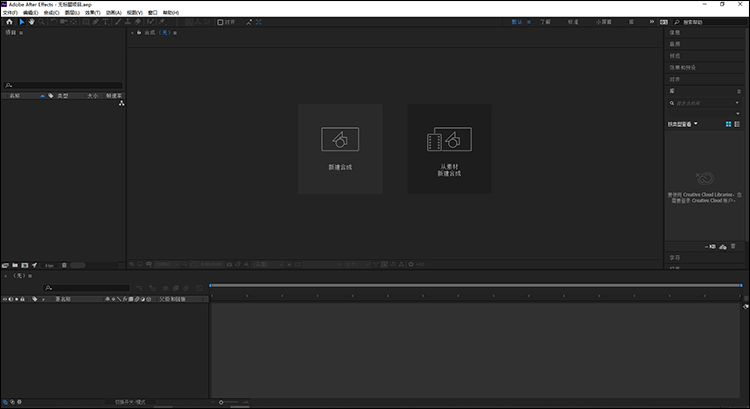Toggle the 对齐 snapping checkbox in toolbar
Image resolution: width=750 pixels, height=409 pixels.
pyautogui.click(x=220, y=22)
